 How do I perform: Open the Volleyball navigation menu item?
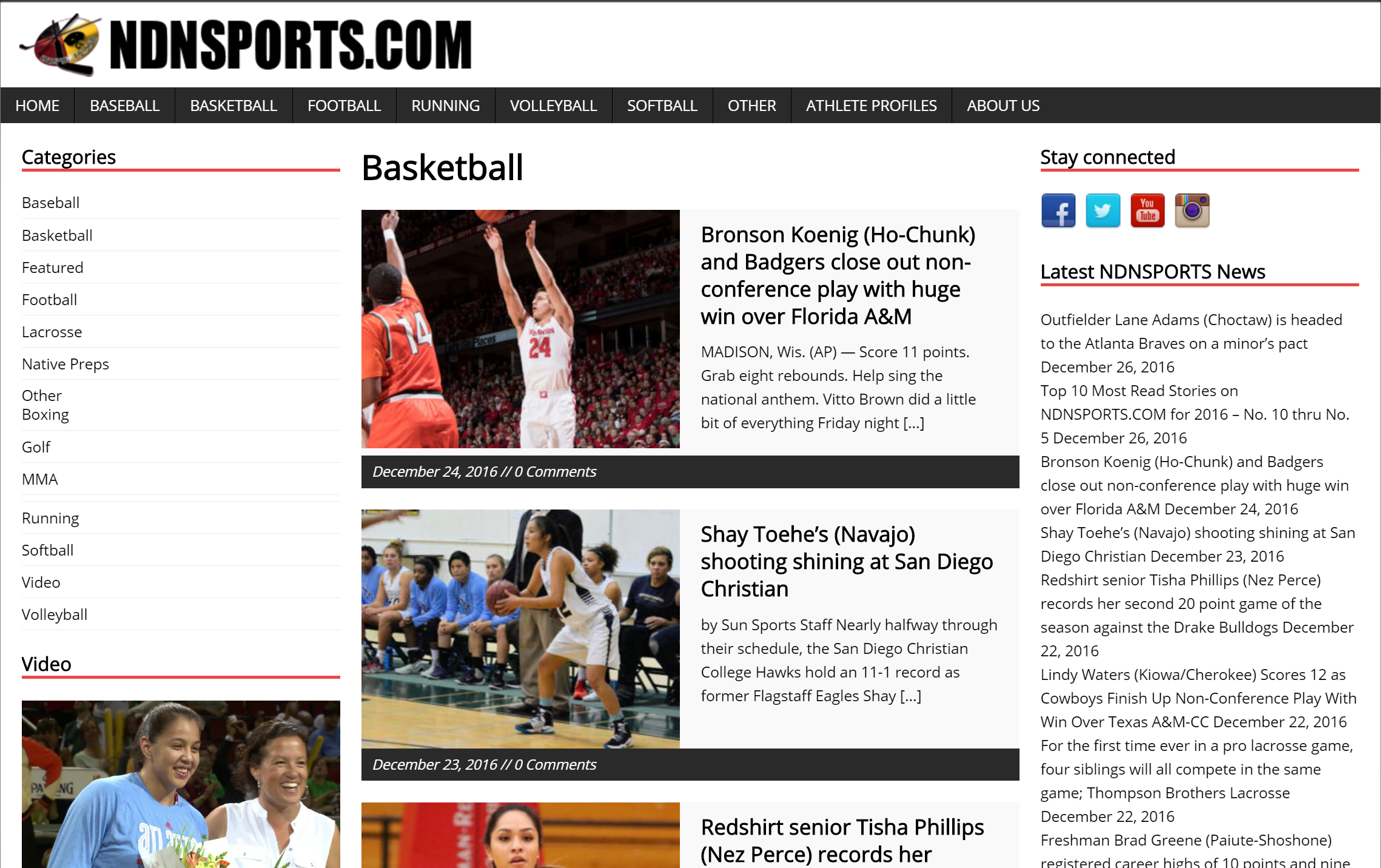[x=554, y=106]
